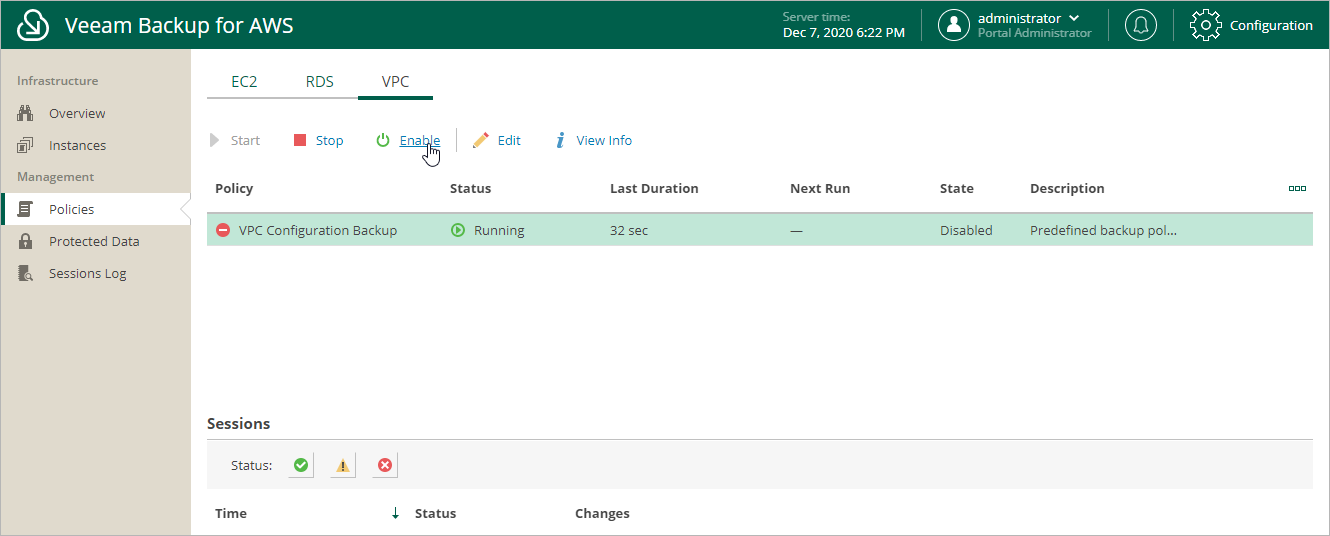Sort by the Status column in policies table
Viewport: 1330px width, 536px height.
470,188
